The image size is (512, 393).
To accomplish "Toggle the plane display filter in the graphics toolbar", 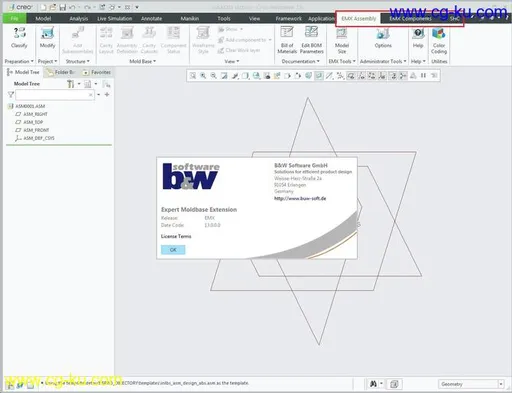I will click(351, 76).
